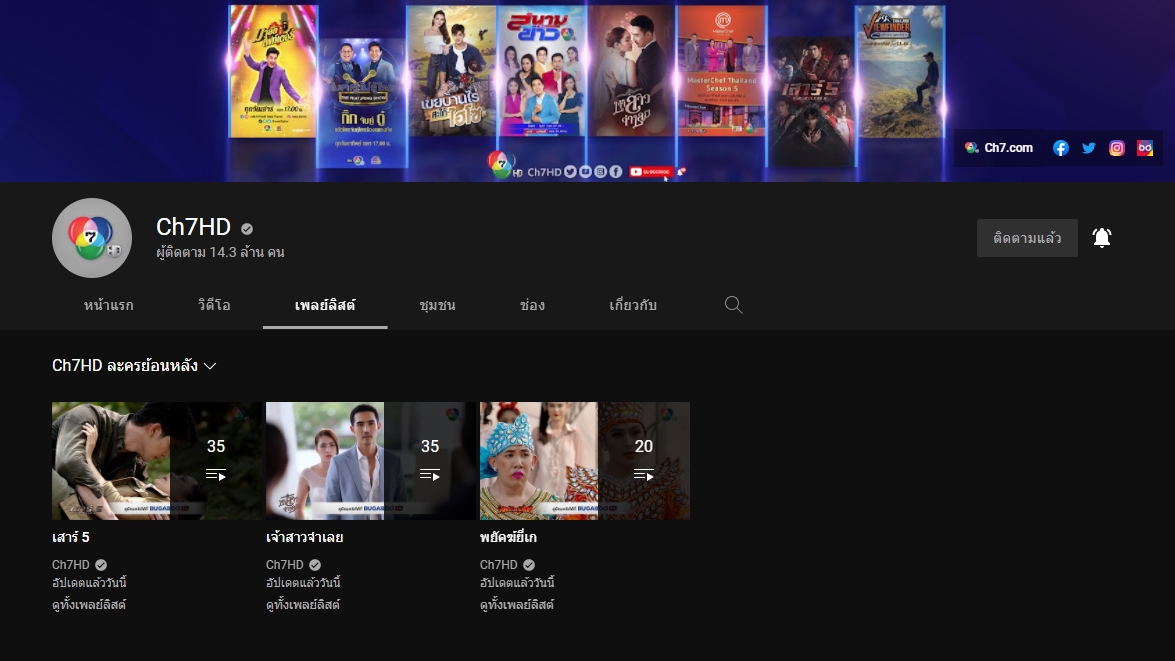Click the พยัคฆ์ยี่เก playlist title
The image size is (1175, 661).
coord(508,537)
